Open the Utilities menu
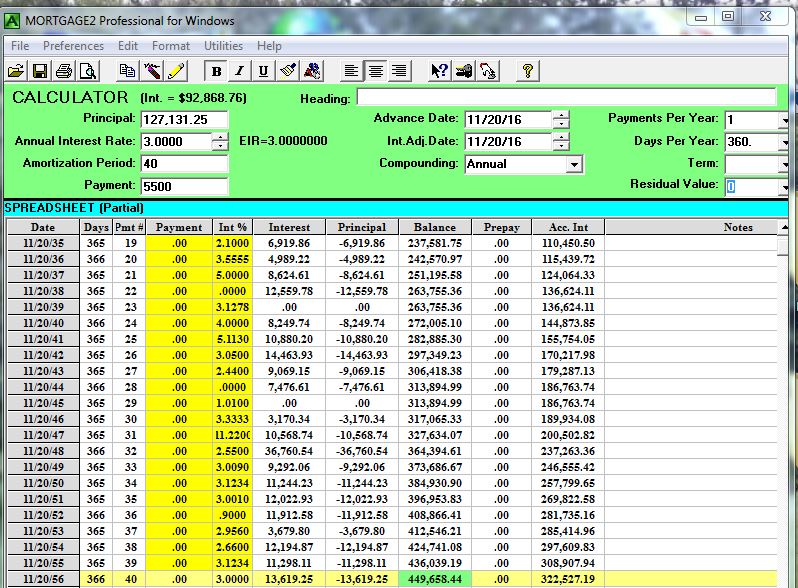798x588 pixels. pyautogui.click(x=223, y=46)
